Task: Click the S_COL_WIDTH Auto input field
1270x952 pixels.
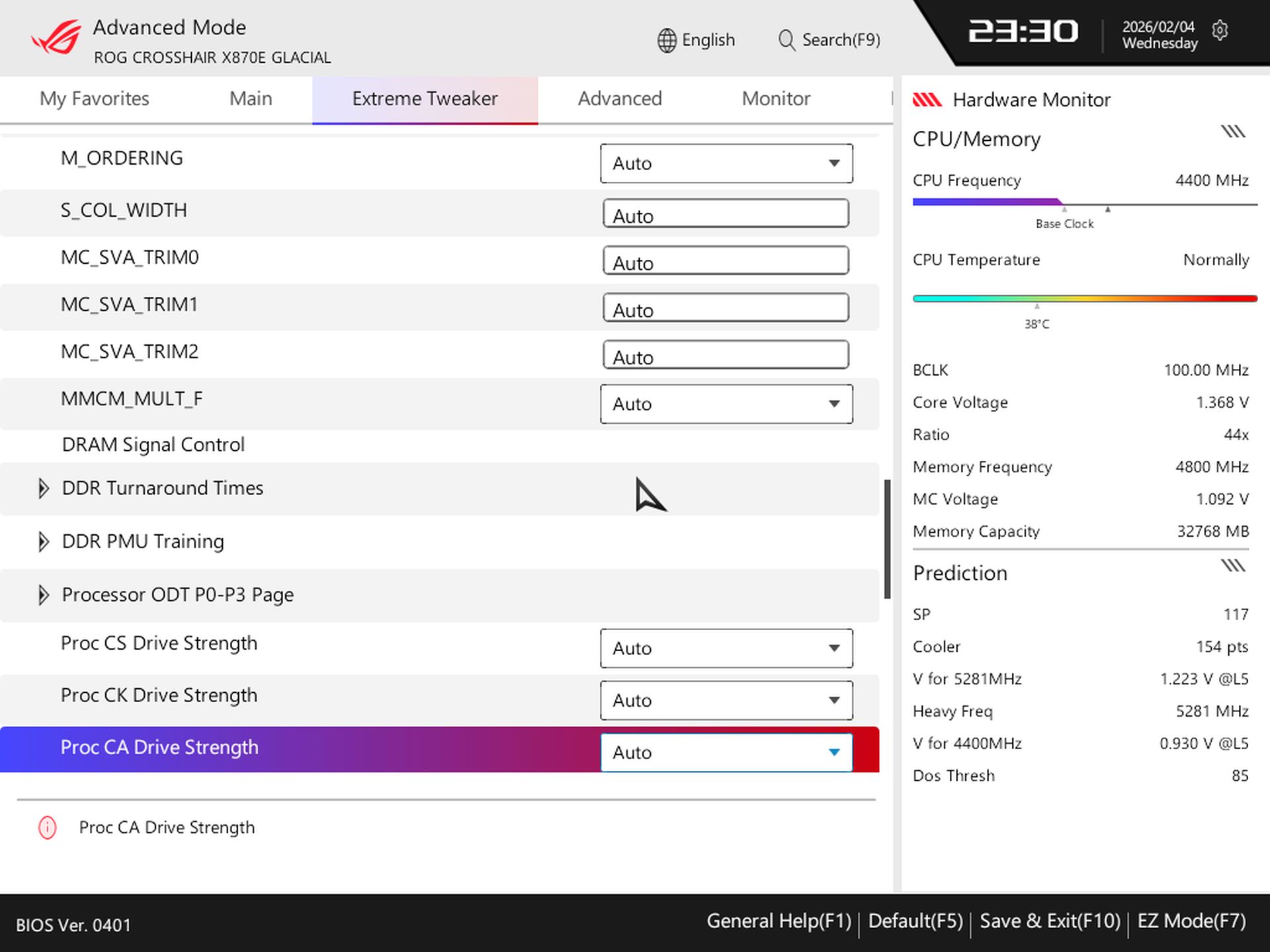Action: pyautogui.click(x=726, y=213)
